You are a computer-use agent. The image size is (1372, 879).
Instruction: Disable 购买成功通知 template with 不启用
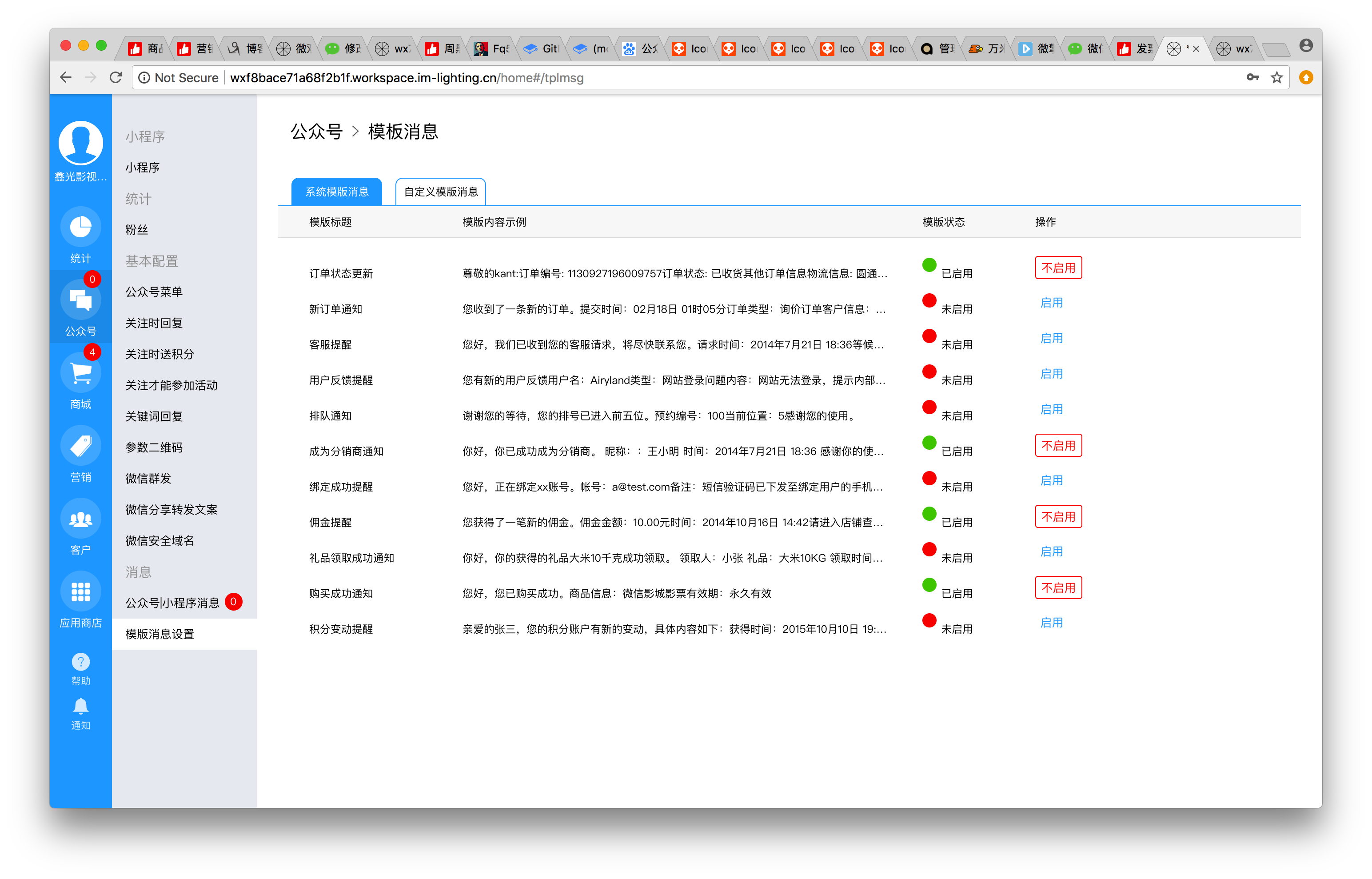(1058, 587)
